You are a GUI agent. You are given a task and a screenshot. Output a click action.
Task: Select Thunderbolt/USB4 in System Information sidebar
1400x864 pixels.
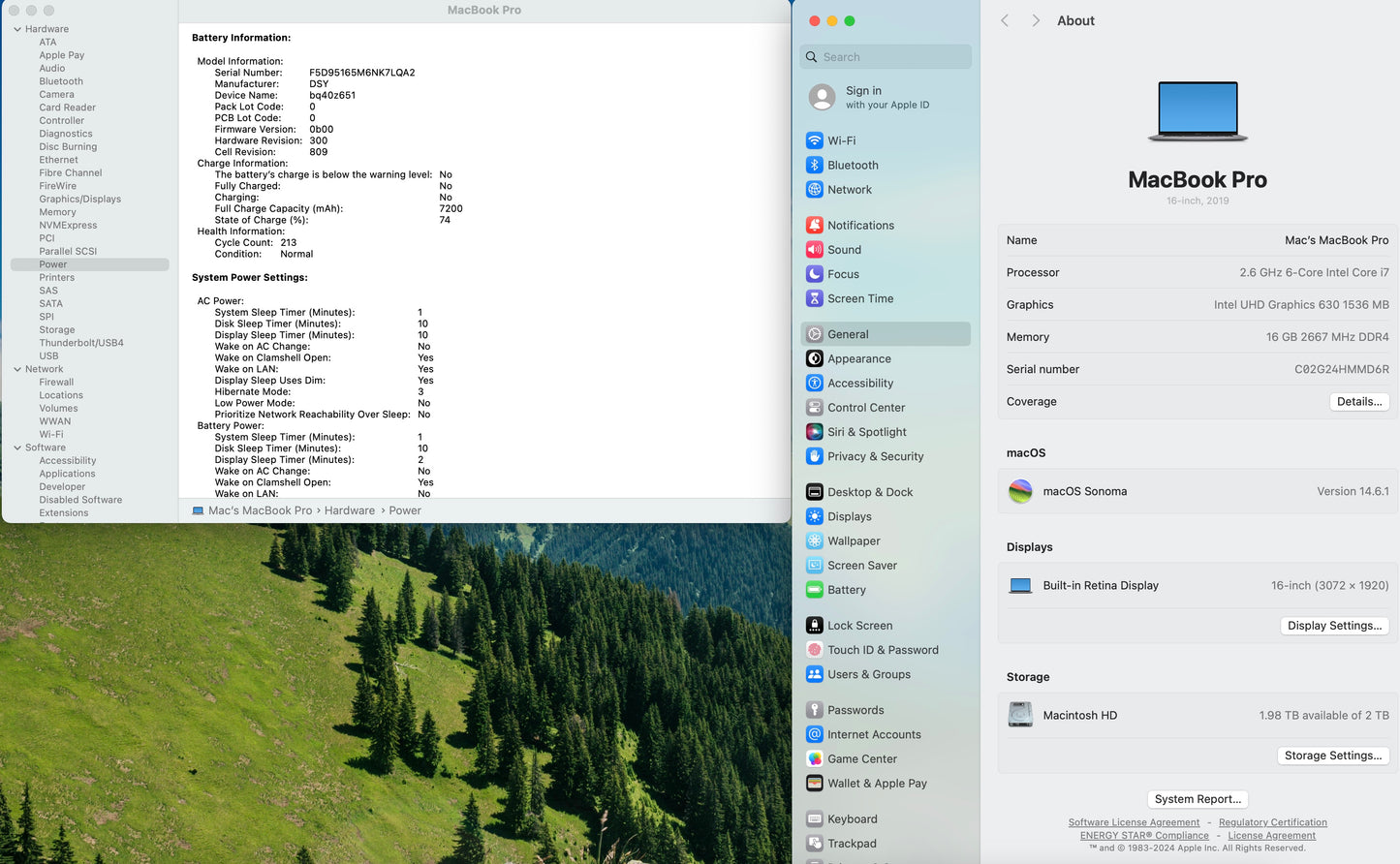[x=80, y=343]
